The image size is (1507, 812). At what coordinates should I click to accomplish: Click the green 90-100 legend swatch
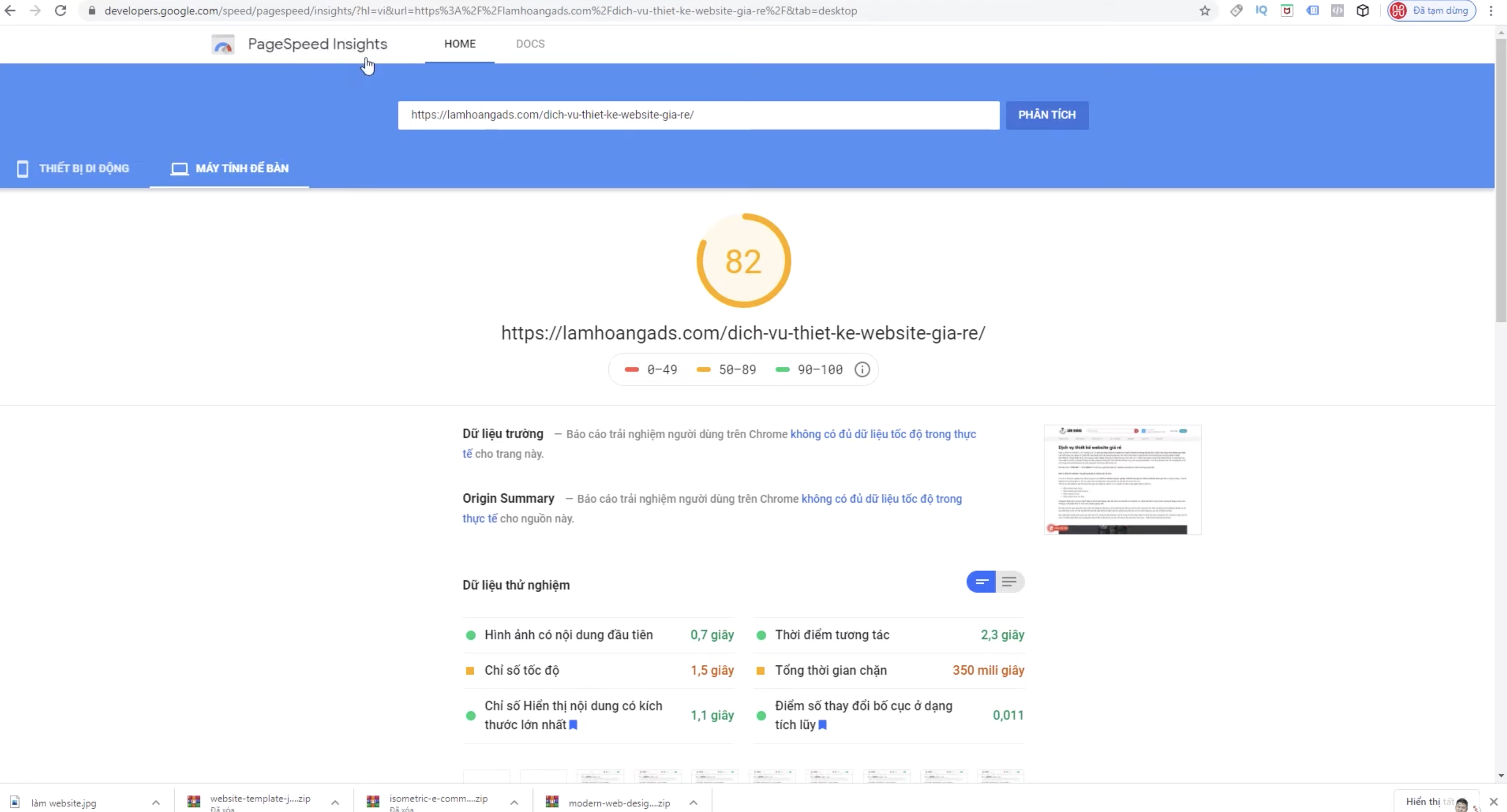pos(782,370)
